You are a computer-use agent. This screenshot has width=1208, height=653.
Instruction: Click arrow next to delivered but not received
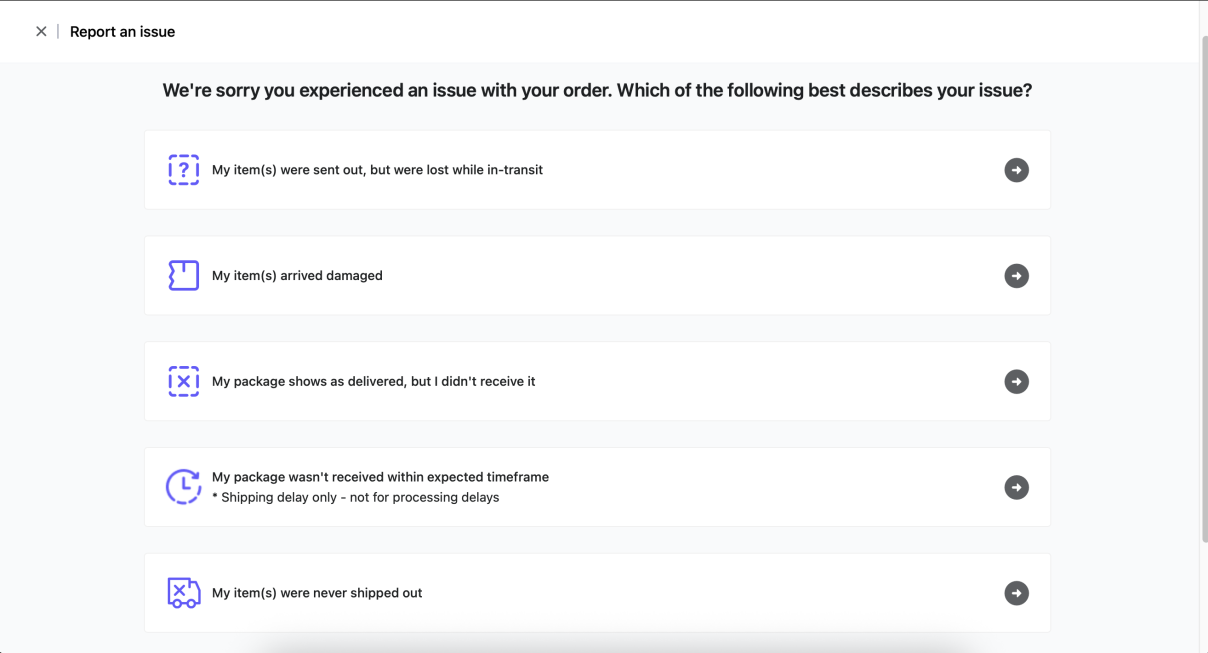[1016, 382]
